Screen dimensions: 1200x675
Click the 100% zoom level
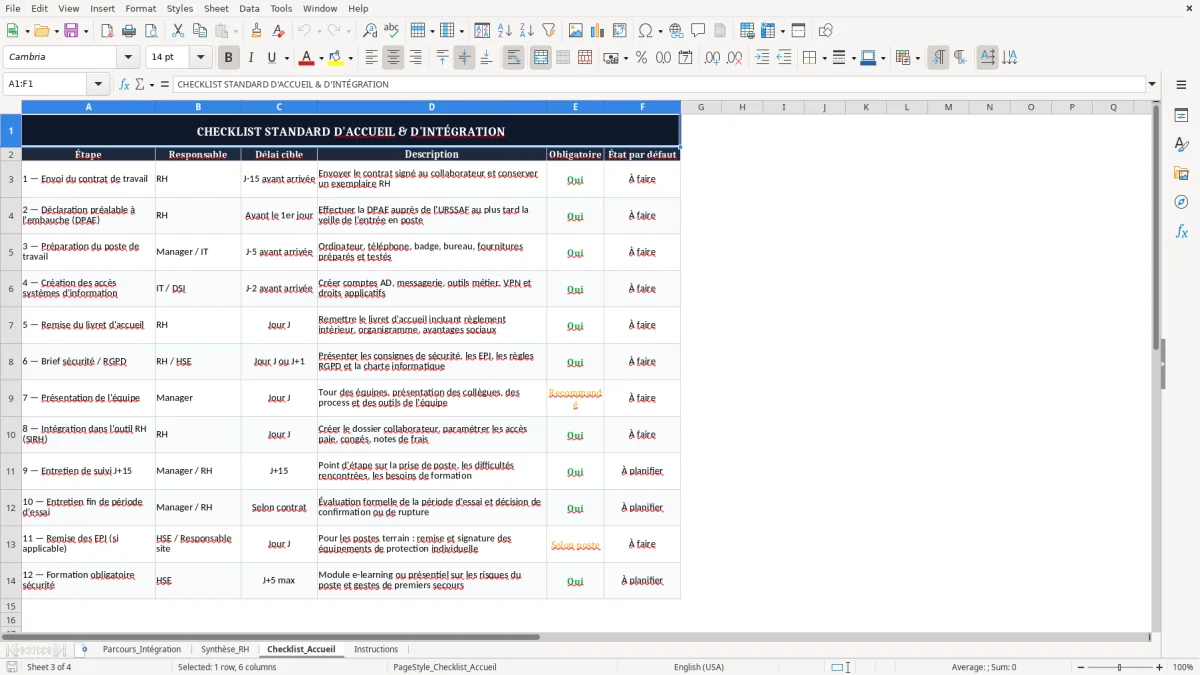pyautogui.click(x=1183, y=667)
